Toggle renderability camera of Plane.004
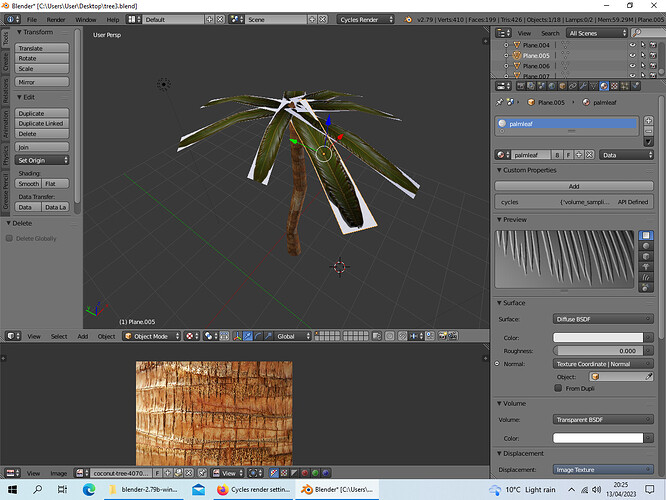Screen dimensions: 666x500 point(653,45)
